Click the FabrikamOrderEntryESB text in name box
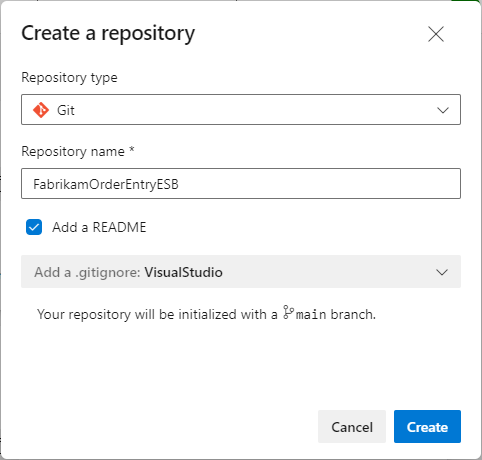Viewport: 482px width, 460px height. tap(106, 184)
